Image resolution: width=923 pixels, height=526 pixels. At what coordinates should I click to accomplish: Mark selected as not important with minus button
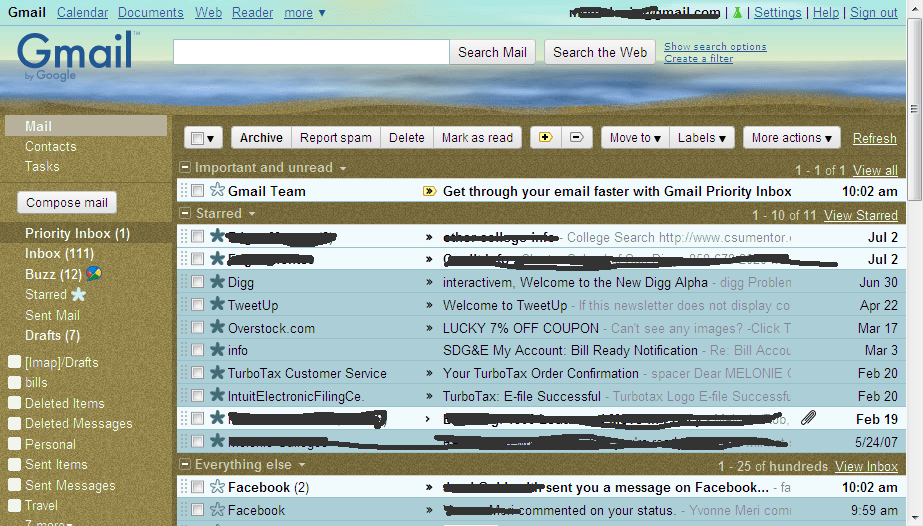click(x=575, y=138)
